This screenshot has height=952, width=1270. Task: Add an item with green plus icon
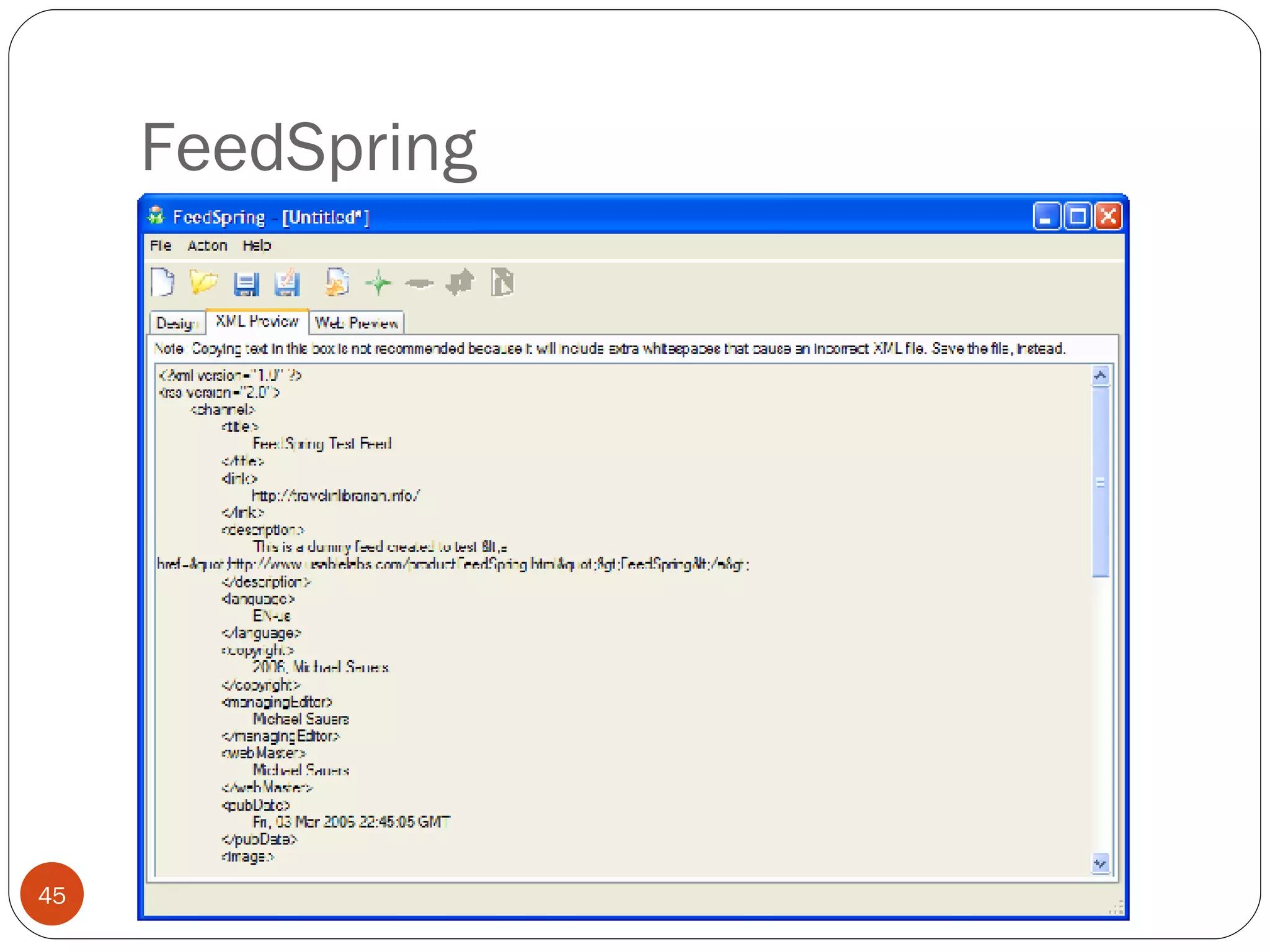pyautogui.click(x=378, y=283)
